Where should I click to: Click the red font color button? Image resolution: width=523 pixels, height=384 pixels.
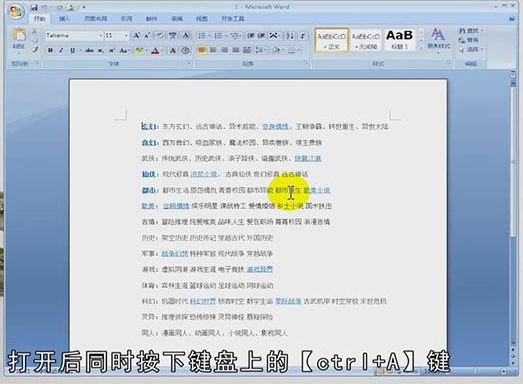[x=155, y=50]
